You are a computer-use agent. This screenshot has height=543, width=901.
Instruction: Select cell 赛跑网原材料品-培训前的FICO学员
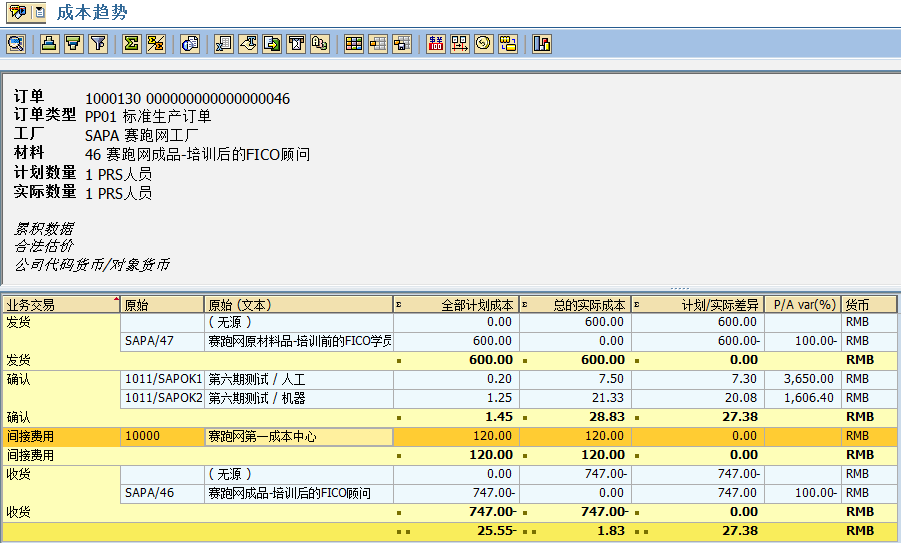(x=298, y=341)
